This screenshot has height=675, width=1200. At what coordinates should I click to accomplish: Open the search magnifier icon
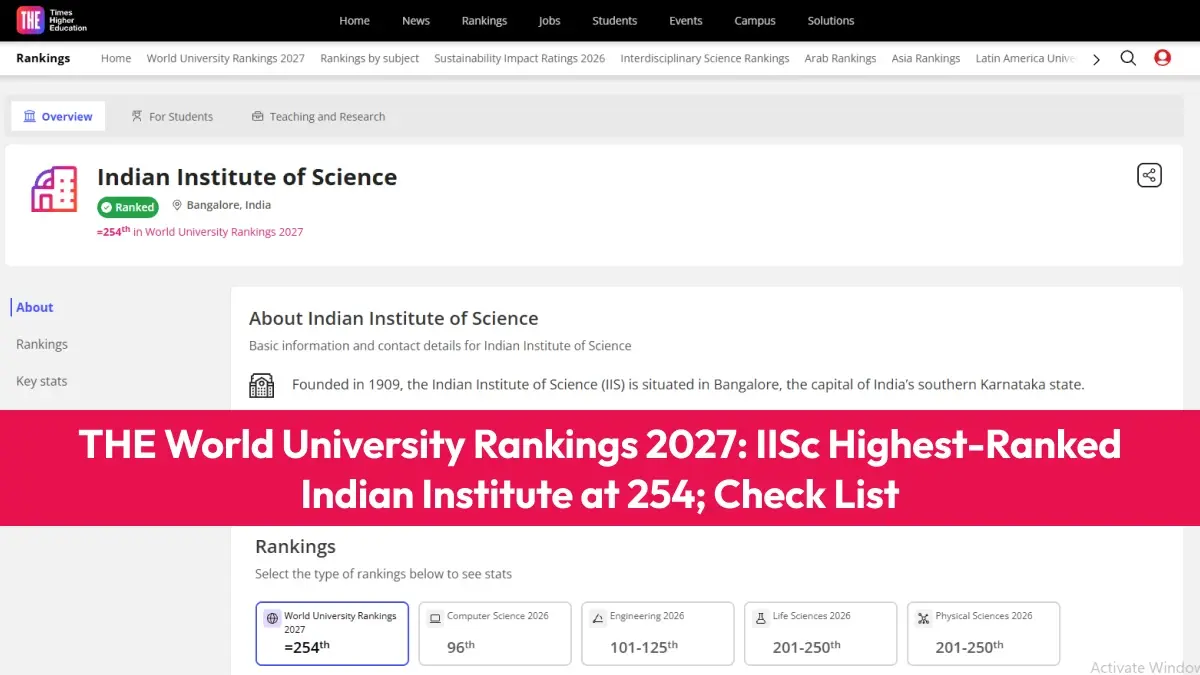pyautogui.click(x=1128, y=58)
